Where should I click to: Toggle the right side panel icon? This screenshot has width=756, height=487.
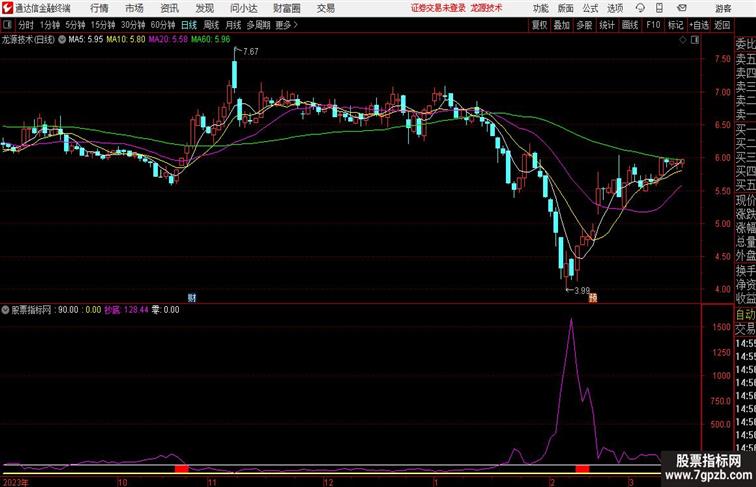(695, 40)
